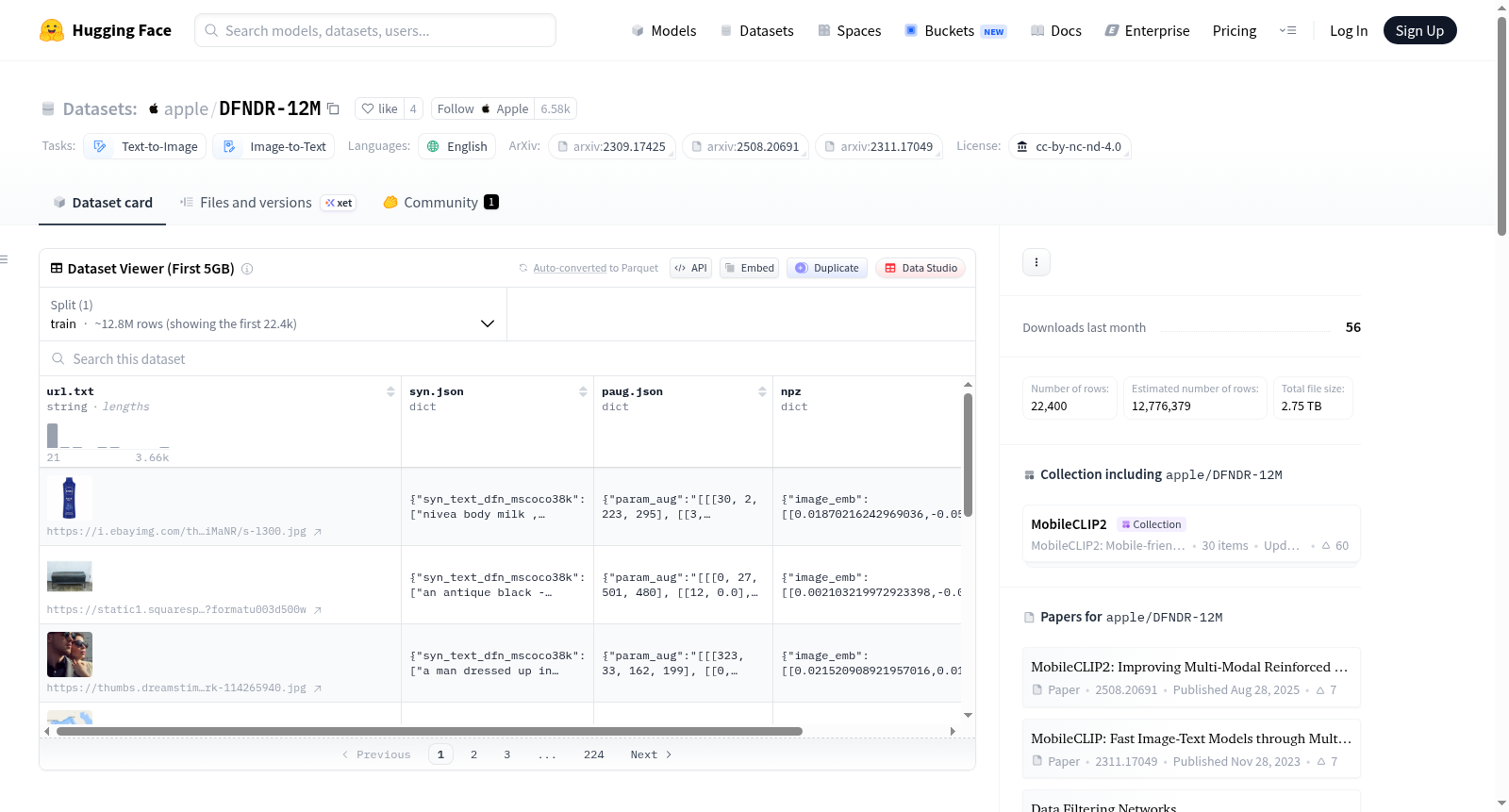1509x812 pixels.
Task: Expand the left sidebar handle icon
Action: 4,259
